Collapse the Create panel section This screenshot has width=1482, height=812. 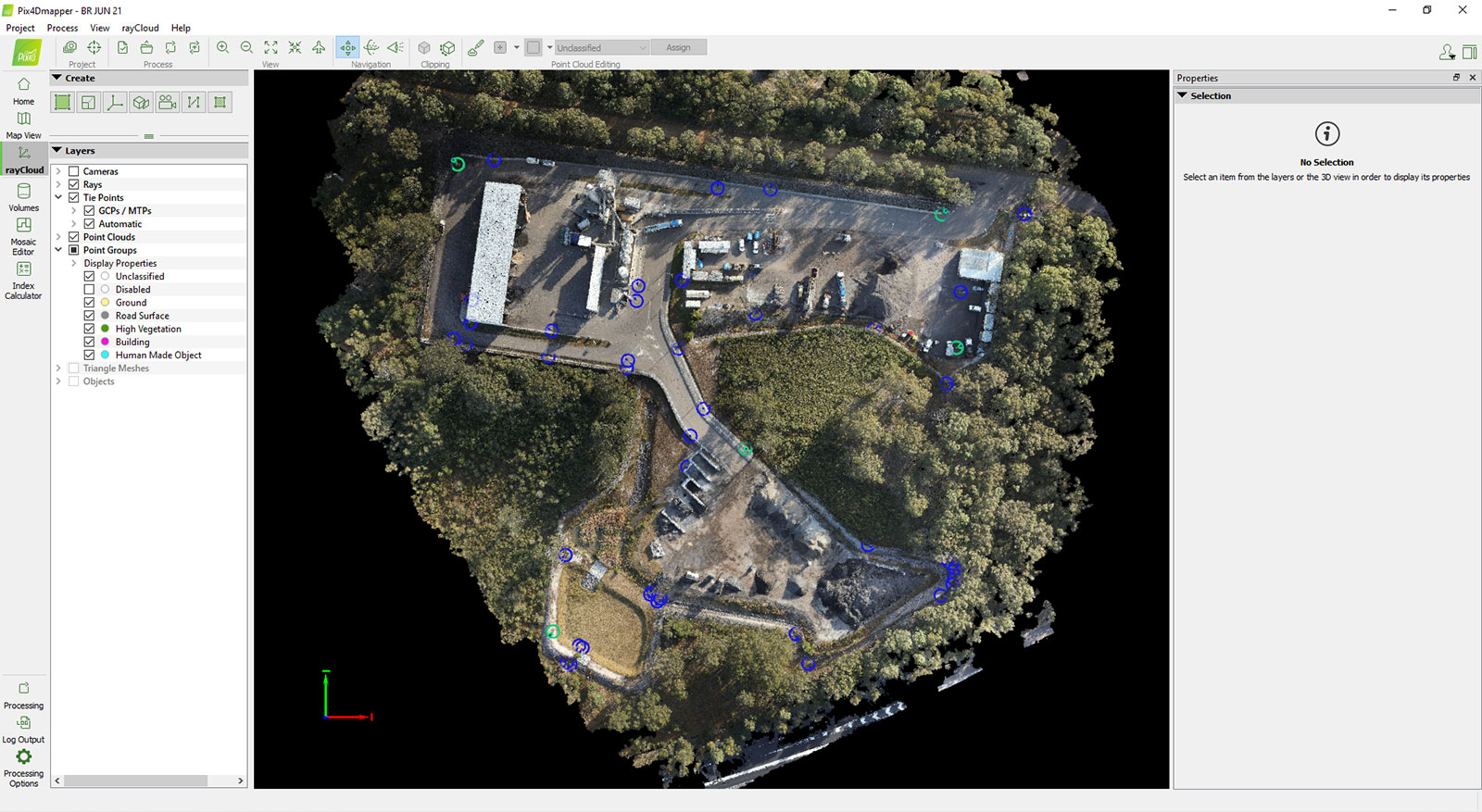[x=57, y=78]
